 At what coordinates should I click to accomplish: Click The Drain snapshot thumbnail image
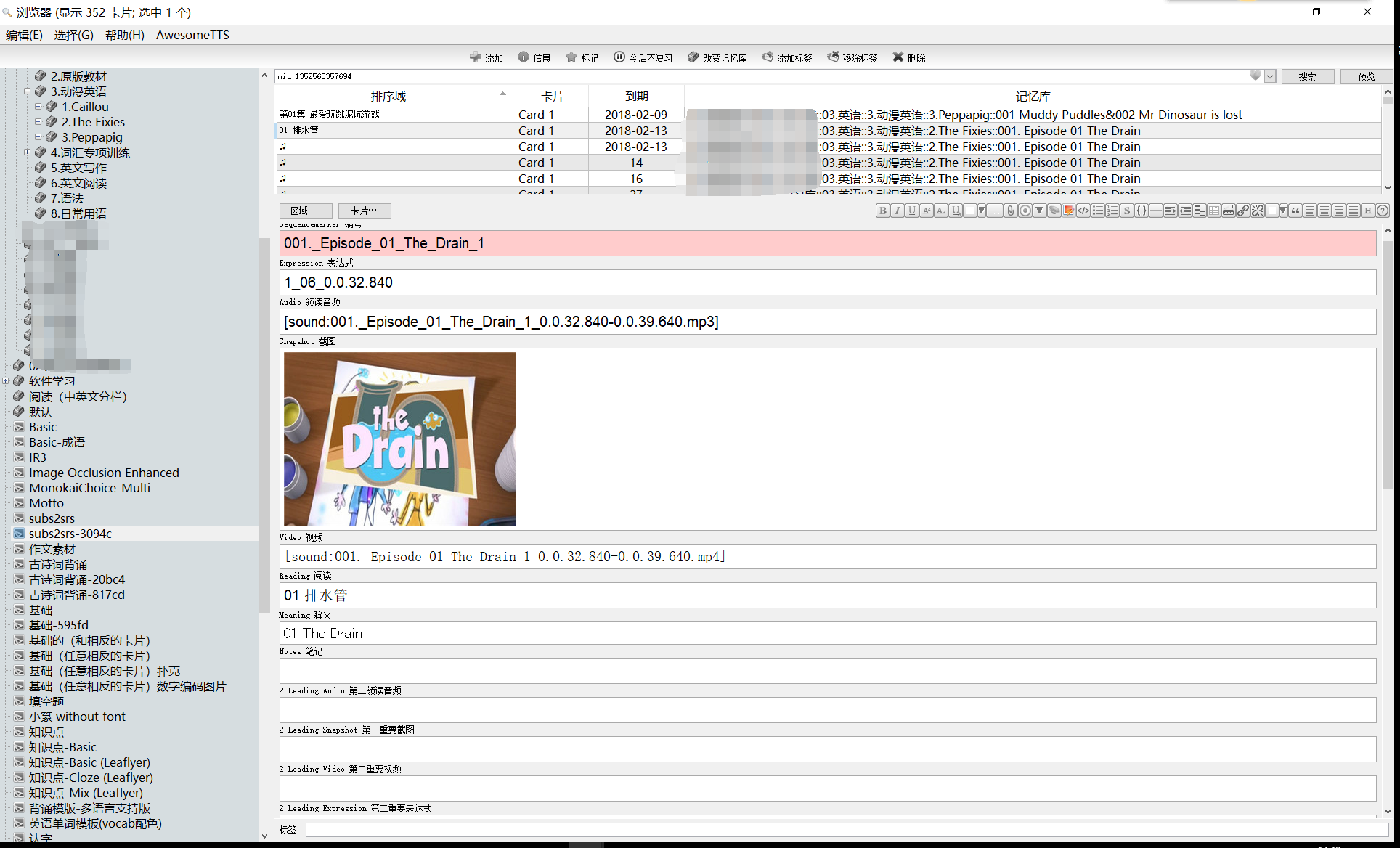pyautogui.click(x=400, y=439)
